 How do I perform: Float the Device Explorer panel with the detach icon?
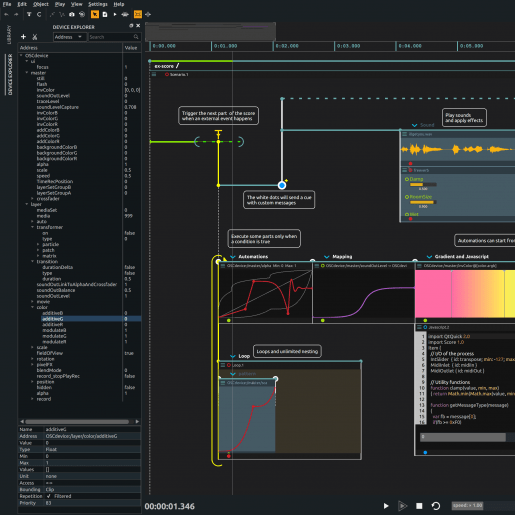(131, 26)
